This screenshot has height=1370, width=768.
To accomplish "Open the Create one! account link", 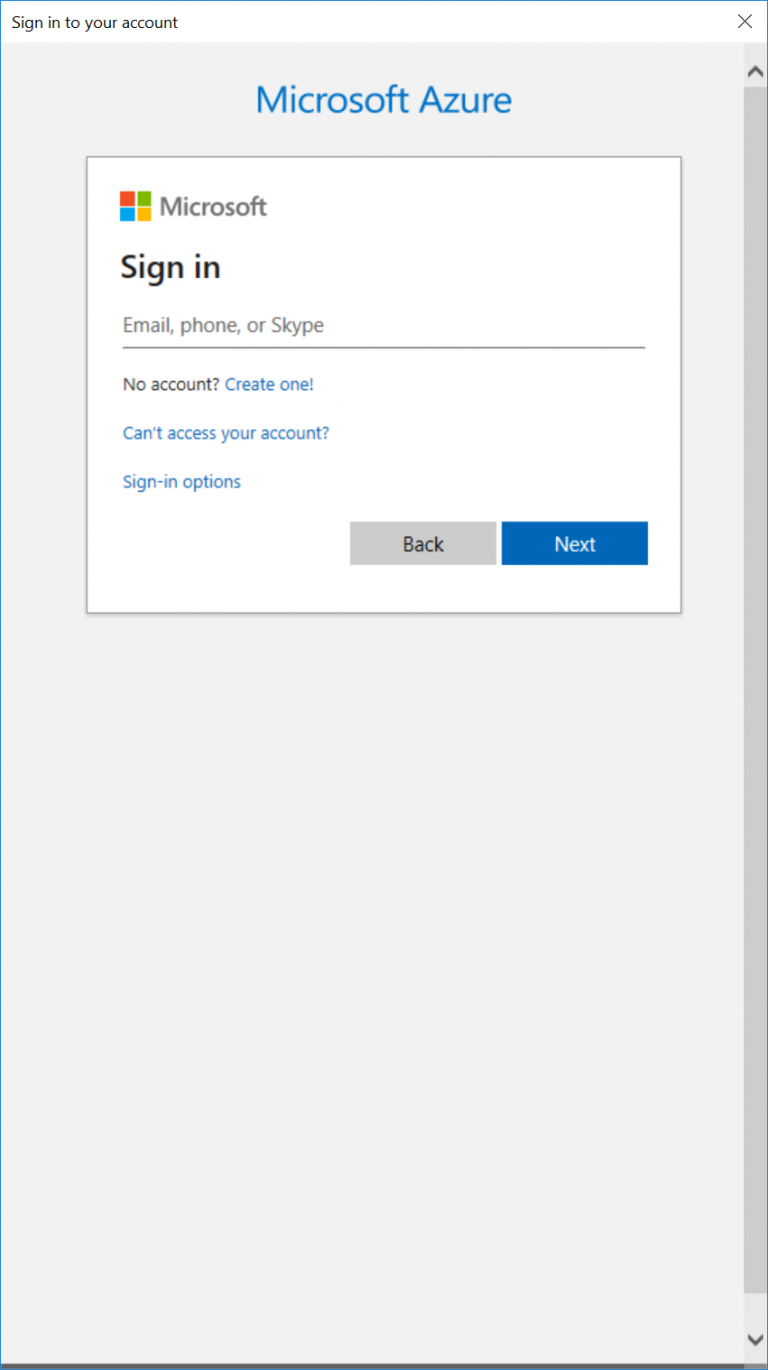I will tap(268, 384).
